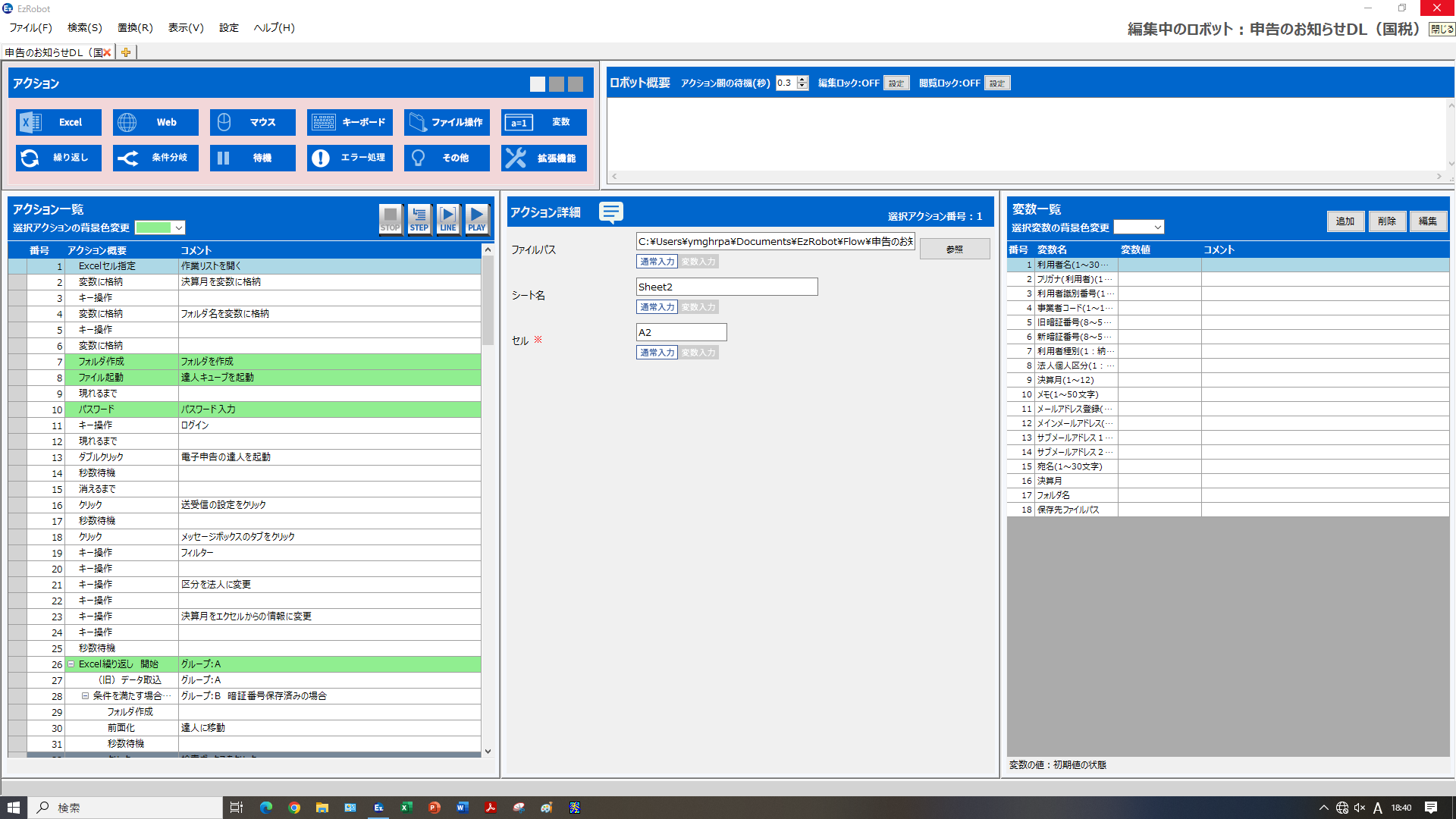
Task: Open the Web action category
Action: 155,122
